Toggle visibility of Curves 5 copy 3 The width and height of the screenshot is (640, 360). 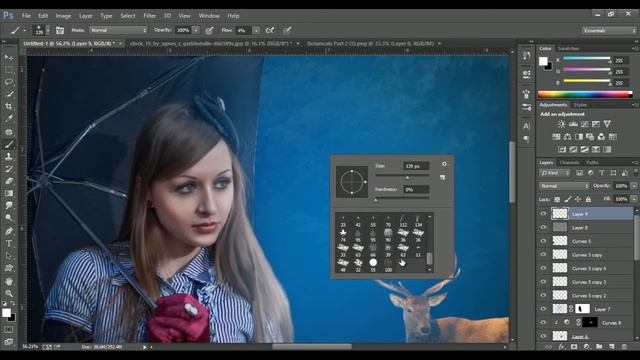pyautogui.click(x=543, y=282)
